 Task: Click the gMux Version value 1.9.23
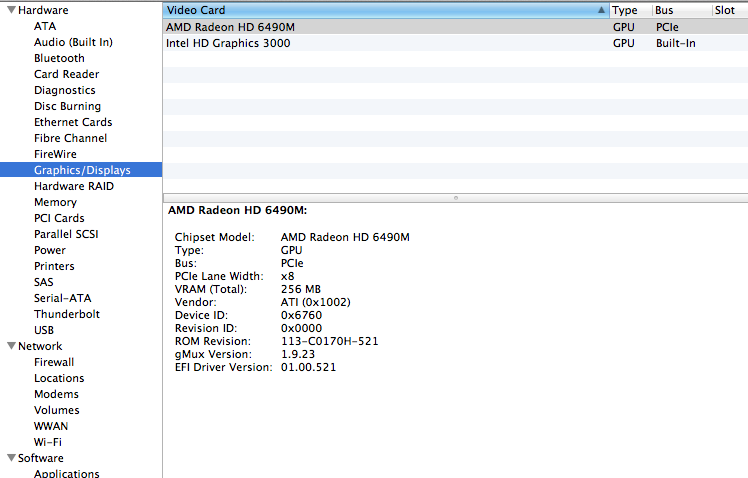(x=298, y=354)
